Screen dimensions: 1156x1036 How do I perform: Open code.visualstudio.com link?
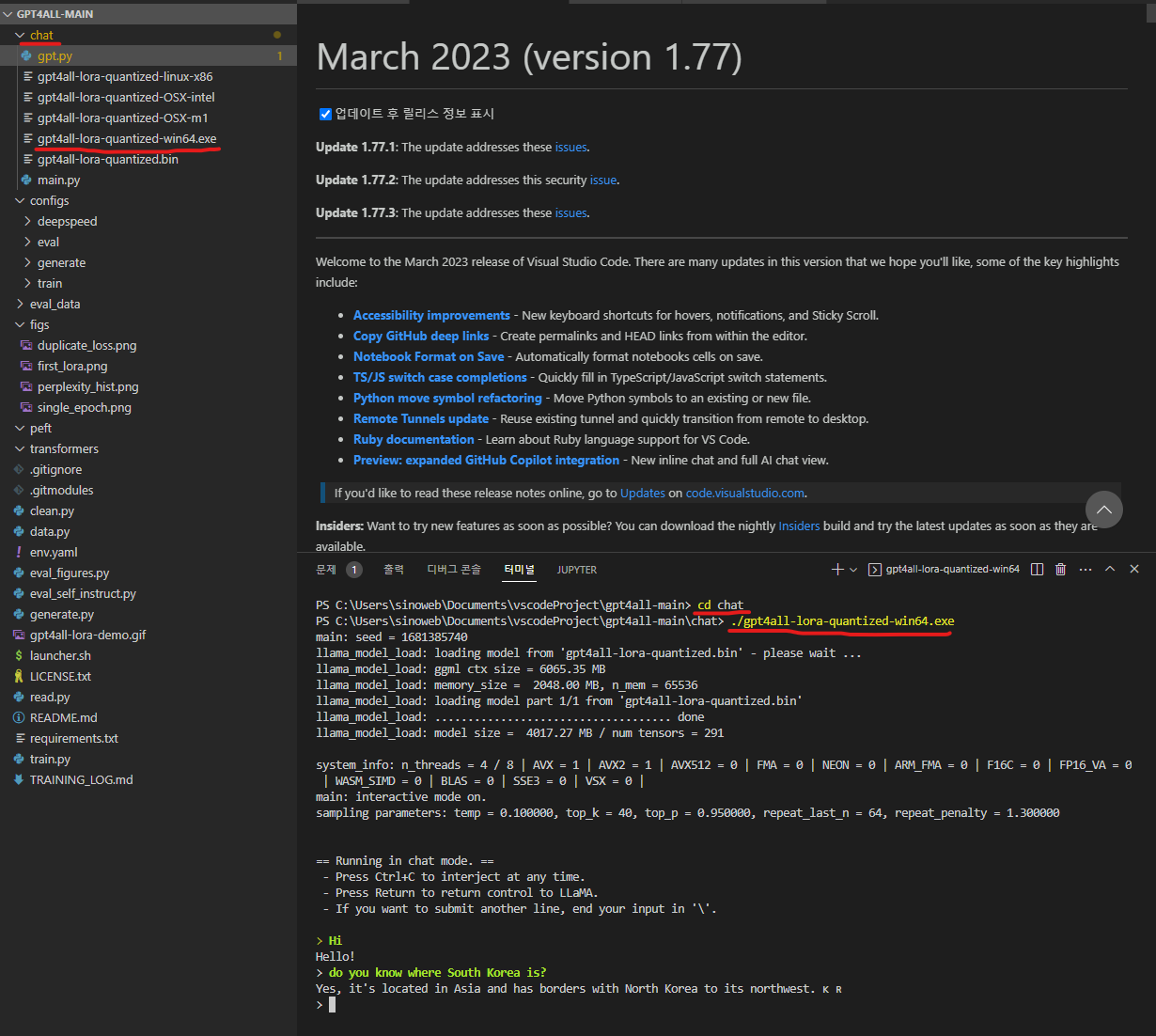pyautogui.click(x=745, y=493)
